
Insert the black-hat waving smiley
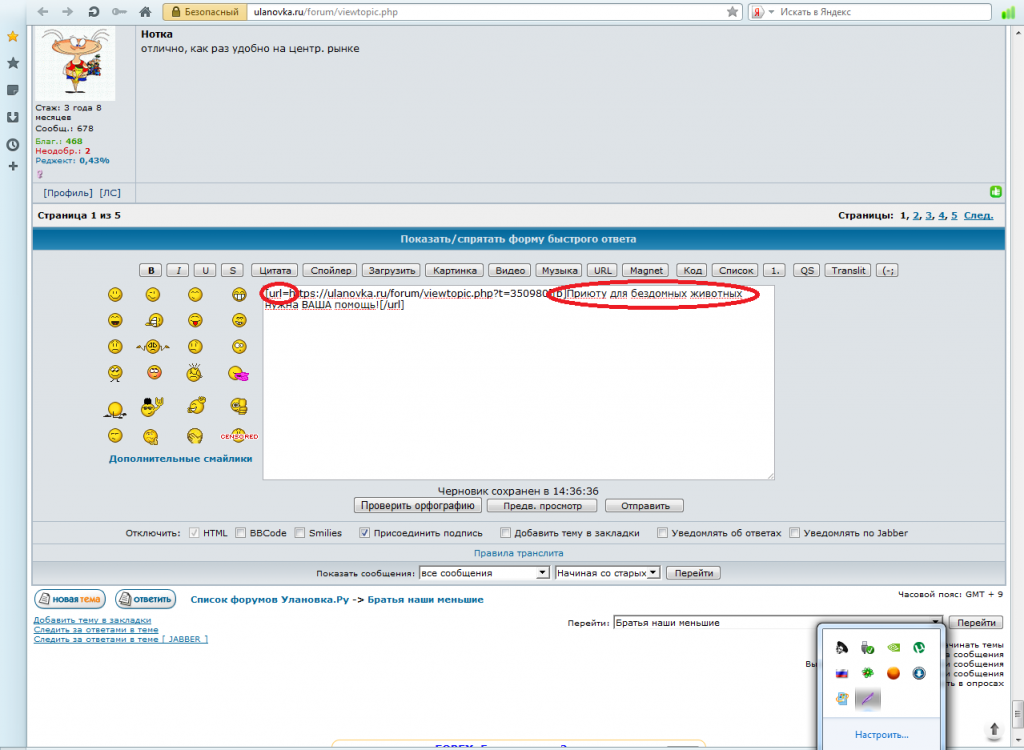(152, 407)
